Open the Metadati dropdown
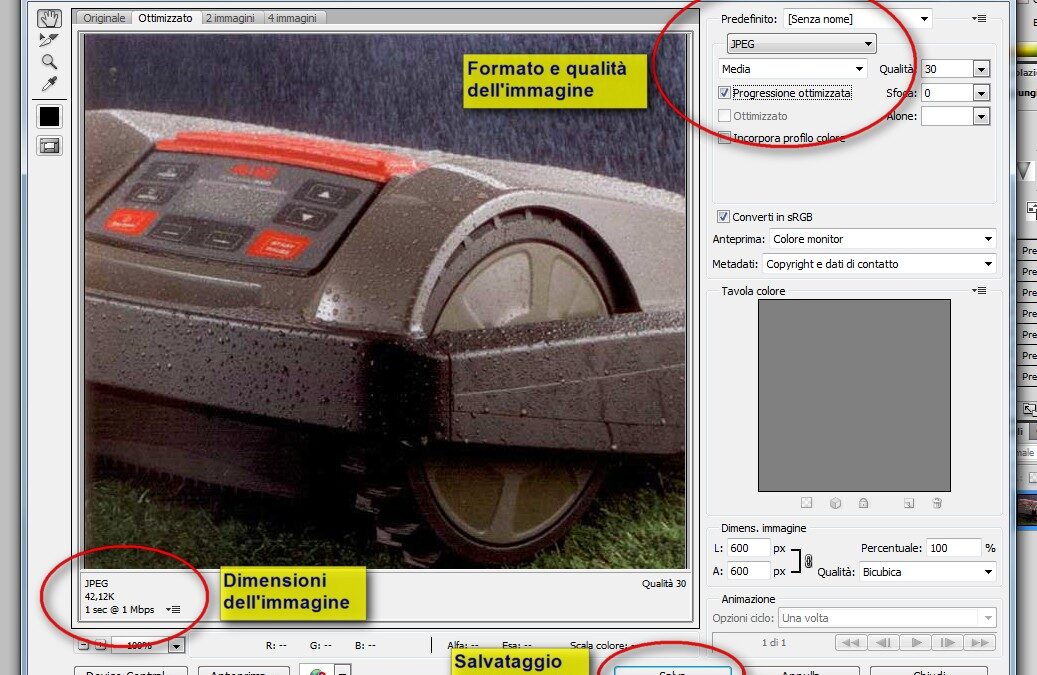The image size is (1037, 675). pyautogui.click(x=879, y=264)
